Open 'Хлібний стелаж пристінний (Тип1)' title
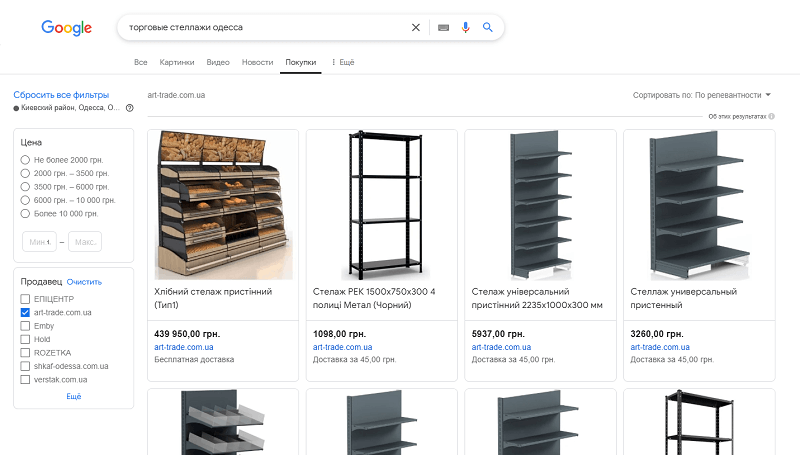The width and height of the screenshot is (800, 455). (x=213, y=298)
